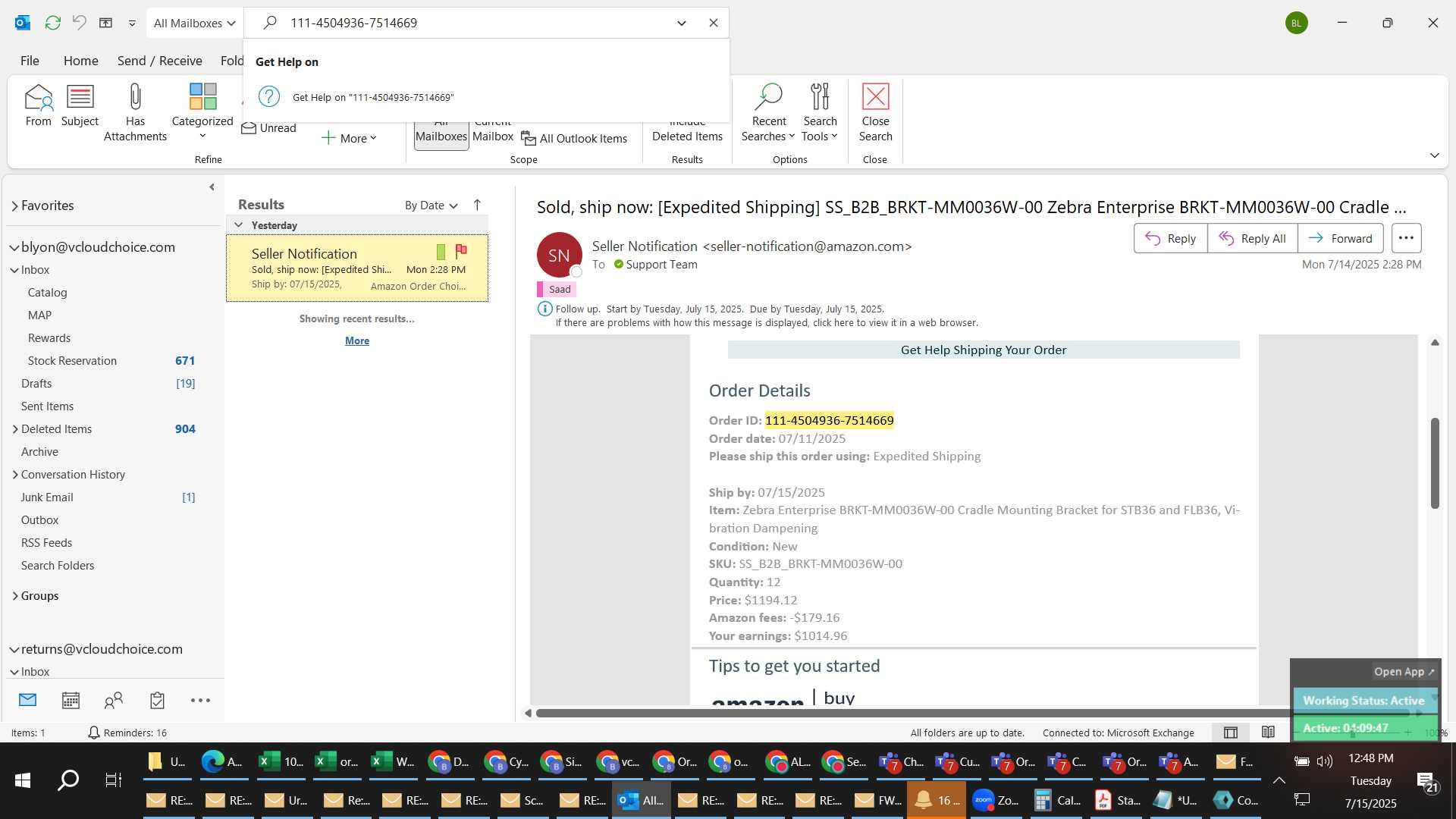
Task: Collapse Yesterday group header
Action: pos(238,225)
